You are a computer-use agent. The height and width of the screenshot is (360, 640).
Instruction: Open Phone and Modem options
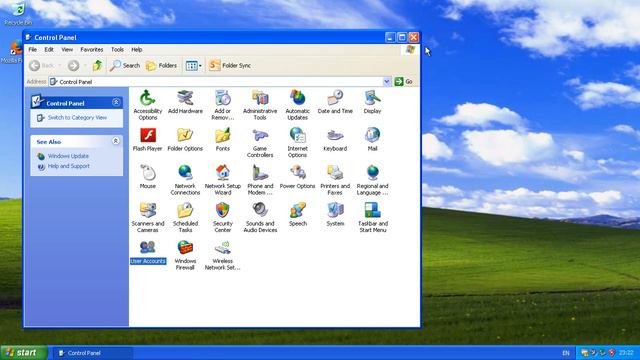(260, 180)
